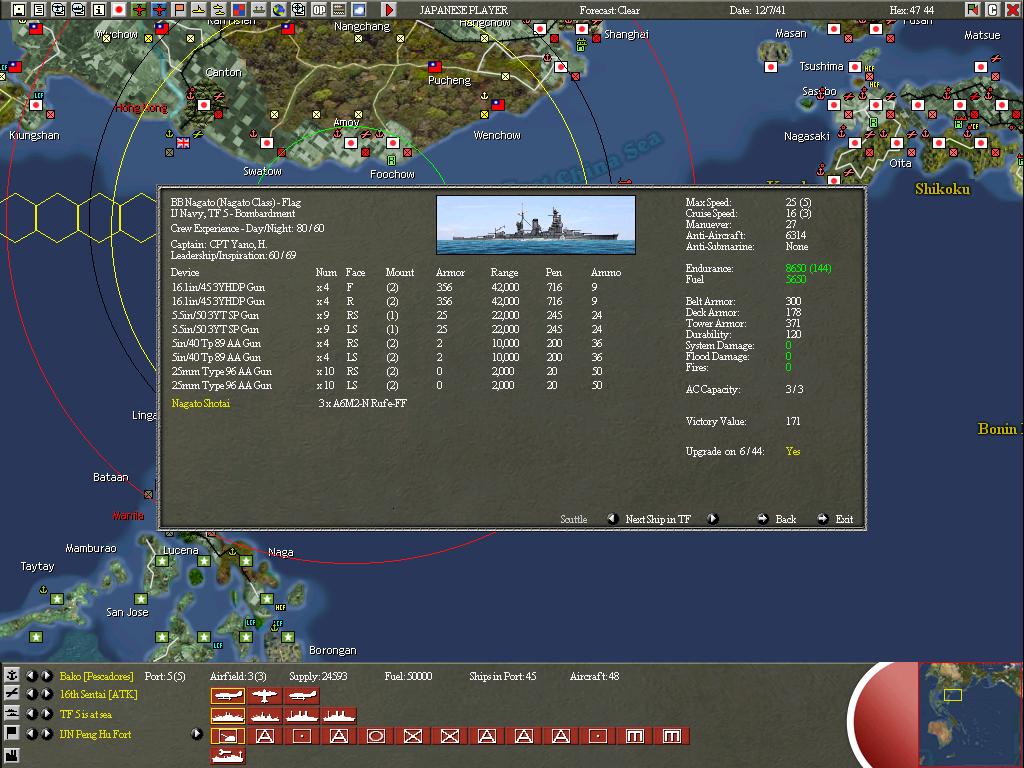Click the arrow left of land unit icons row
Image resolution: width=1024 pixels, height=768 pixels.
197,733
